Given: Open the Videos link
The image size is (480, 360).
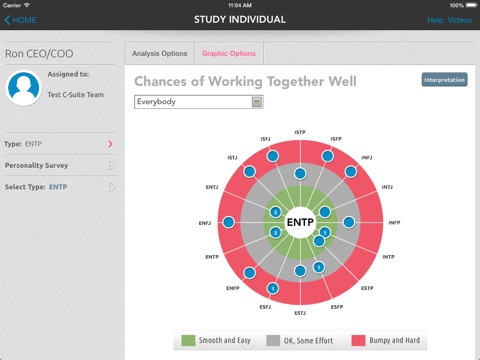Looking at the screenshot, I should click(460, 20).
